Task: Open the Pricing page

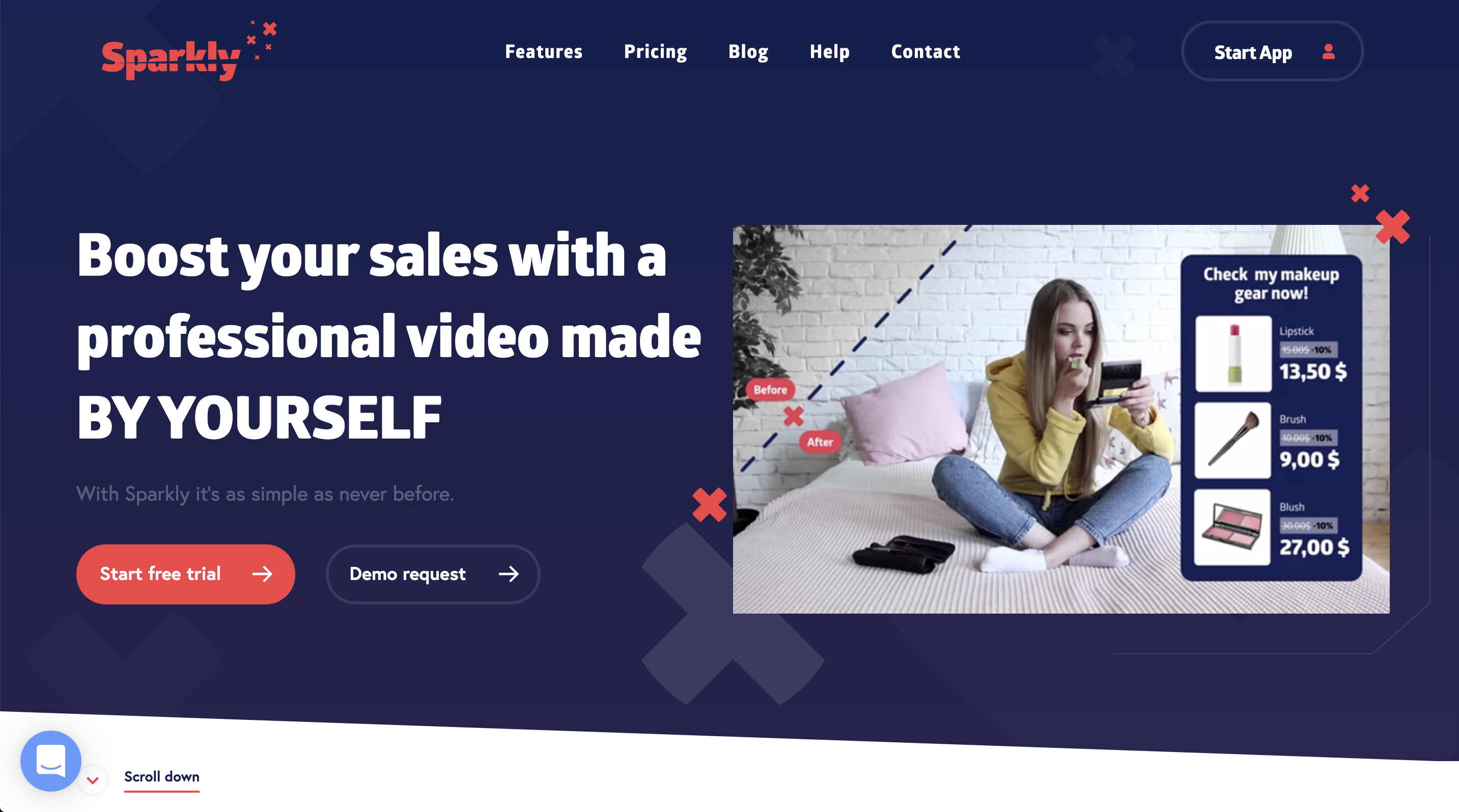Action: coord(655,51)
